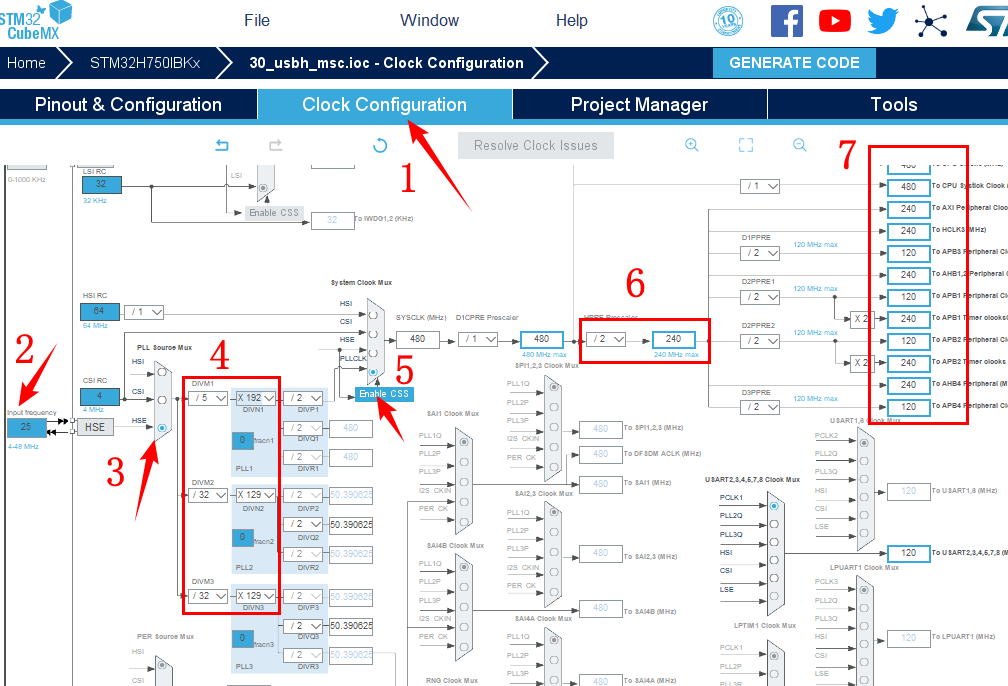Select PLLCLK in System Clock Mux
This screenshot has height=686, width=1008.
(x=374, y=373)
